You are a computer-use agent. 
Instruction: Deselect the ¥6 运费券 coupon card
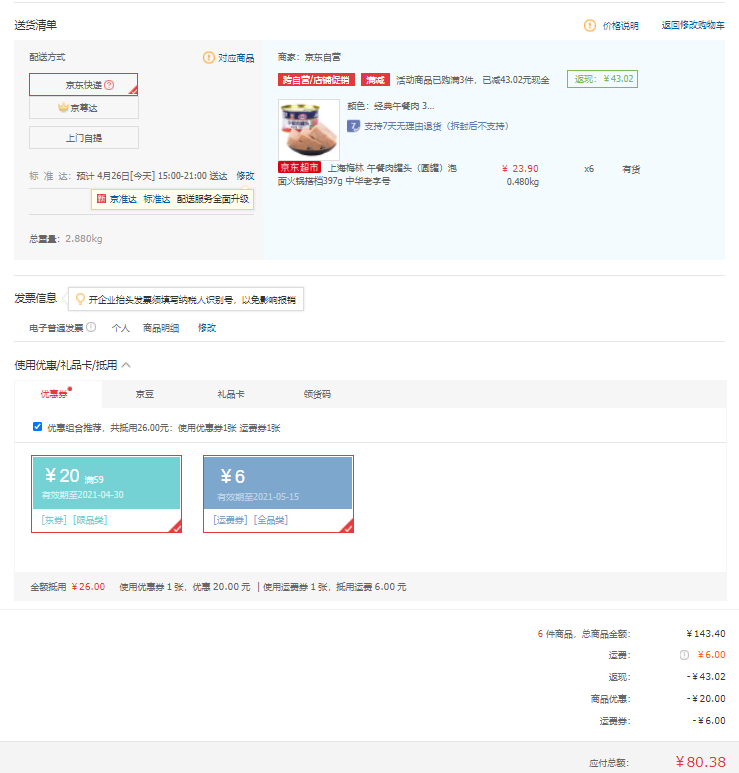point(278,494)
